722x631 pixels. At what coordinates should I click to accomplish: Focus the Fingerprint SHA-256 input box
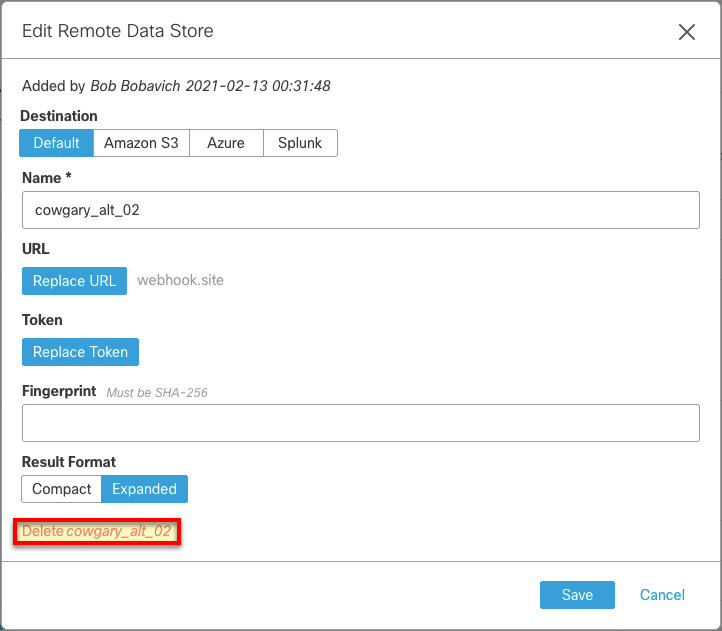[x=361, y=423]
